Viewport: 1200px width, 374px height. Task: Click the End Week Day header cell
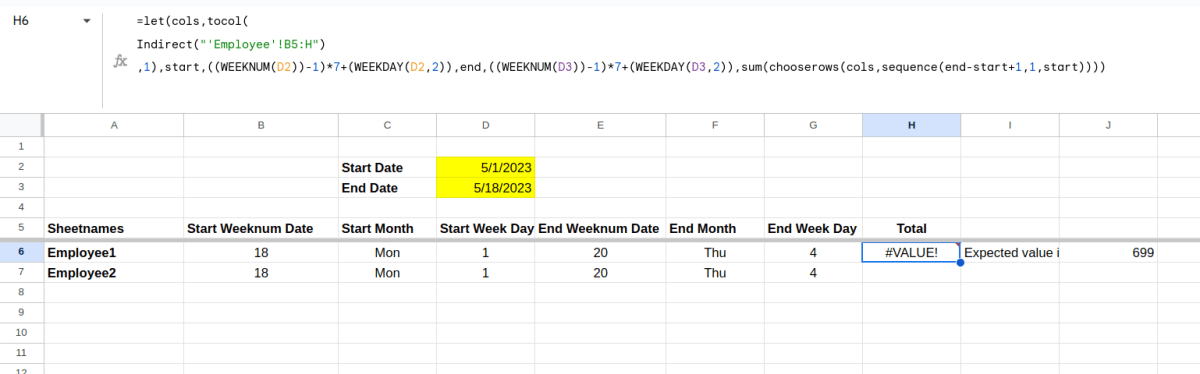coord(813,228)
